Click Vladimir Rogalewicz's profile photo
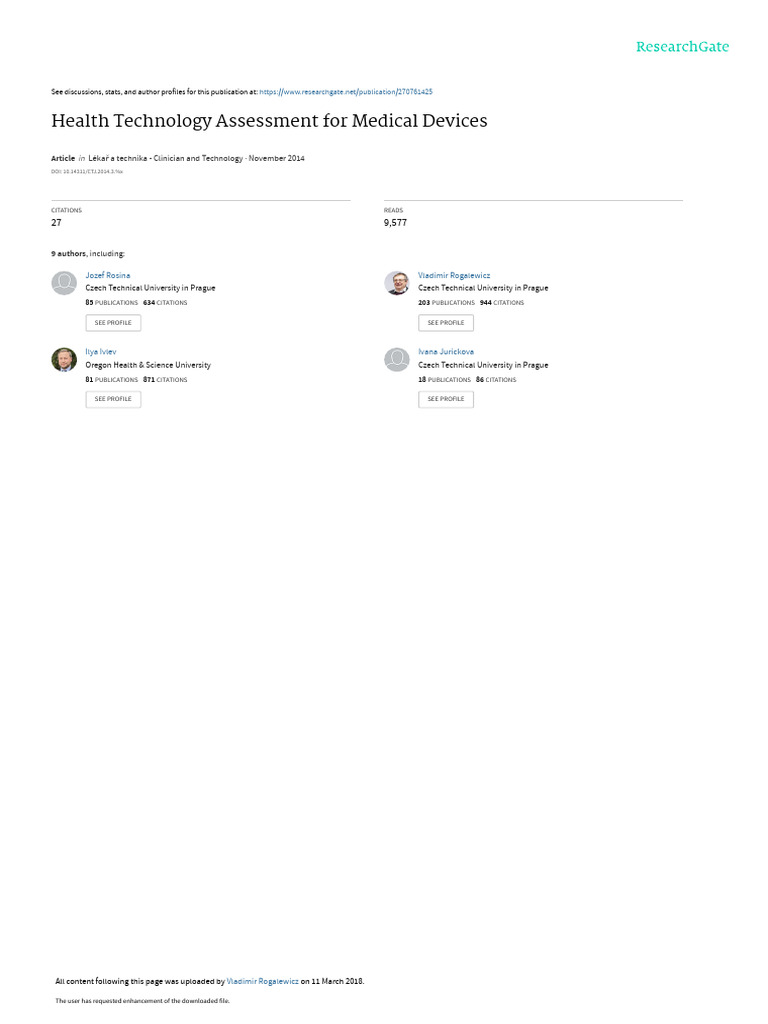This screenshot has height=1024, width=768. (396, 283)
